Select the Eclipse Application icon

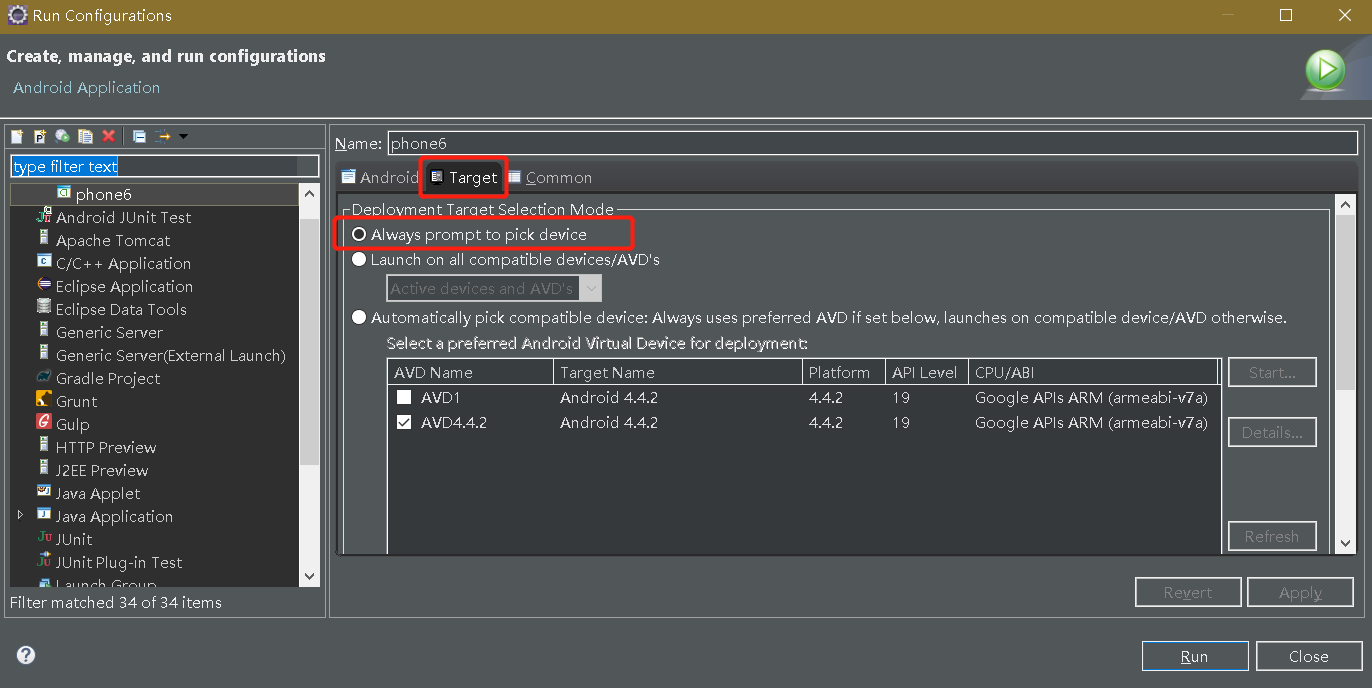(x=44, y=285)
